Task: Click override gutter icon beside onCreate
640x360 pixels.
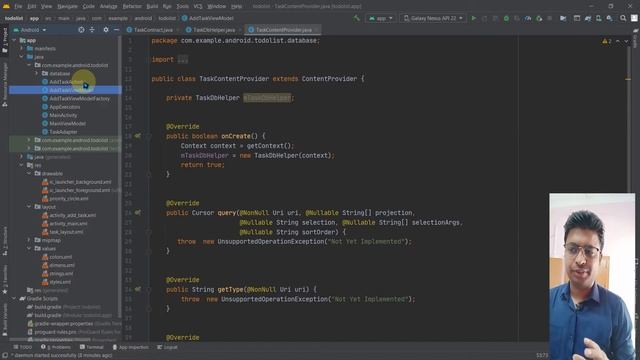Action: [138, 136]
